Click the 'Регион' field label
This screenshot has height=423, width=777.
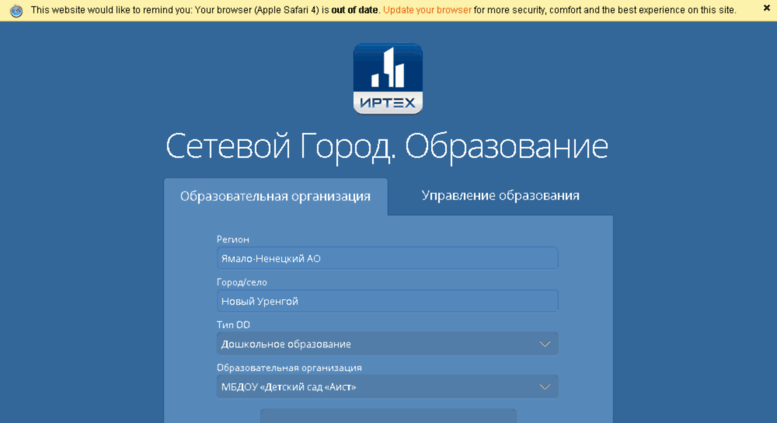click(x=233, y=239)
